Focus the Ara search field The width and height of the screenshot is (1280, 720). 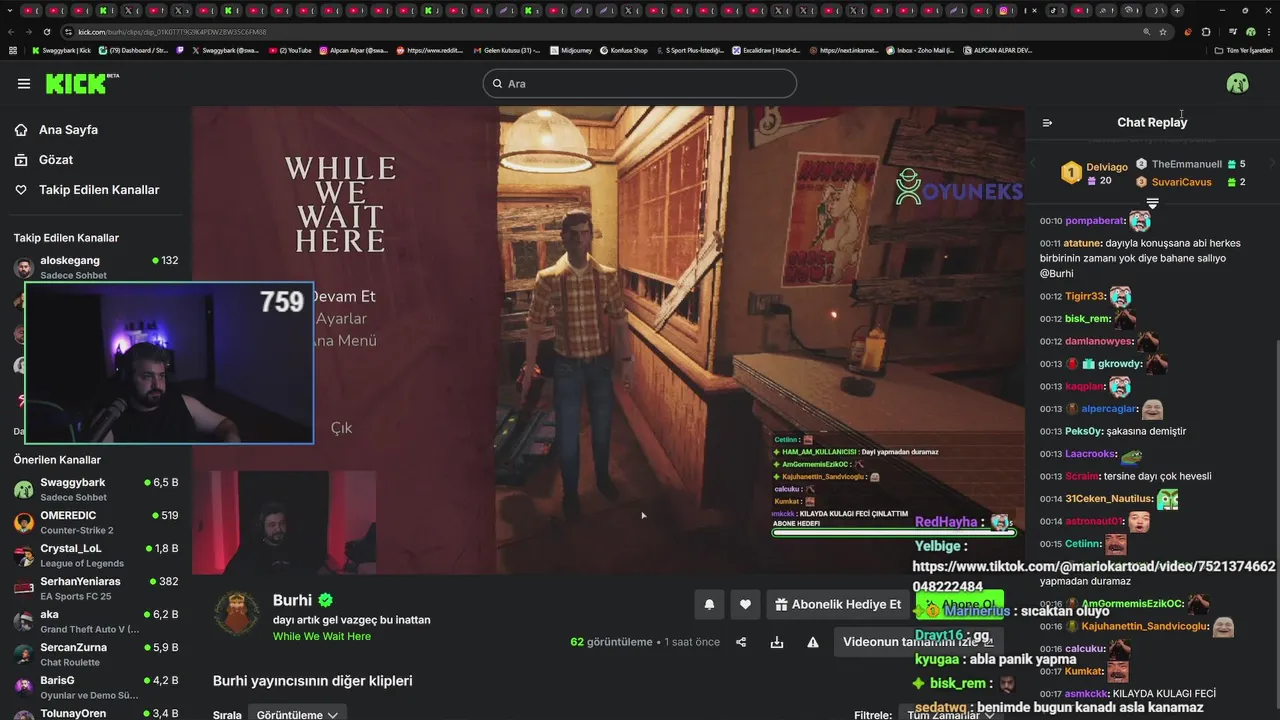(x=640, y=83)
